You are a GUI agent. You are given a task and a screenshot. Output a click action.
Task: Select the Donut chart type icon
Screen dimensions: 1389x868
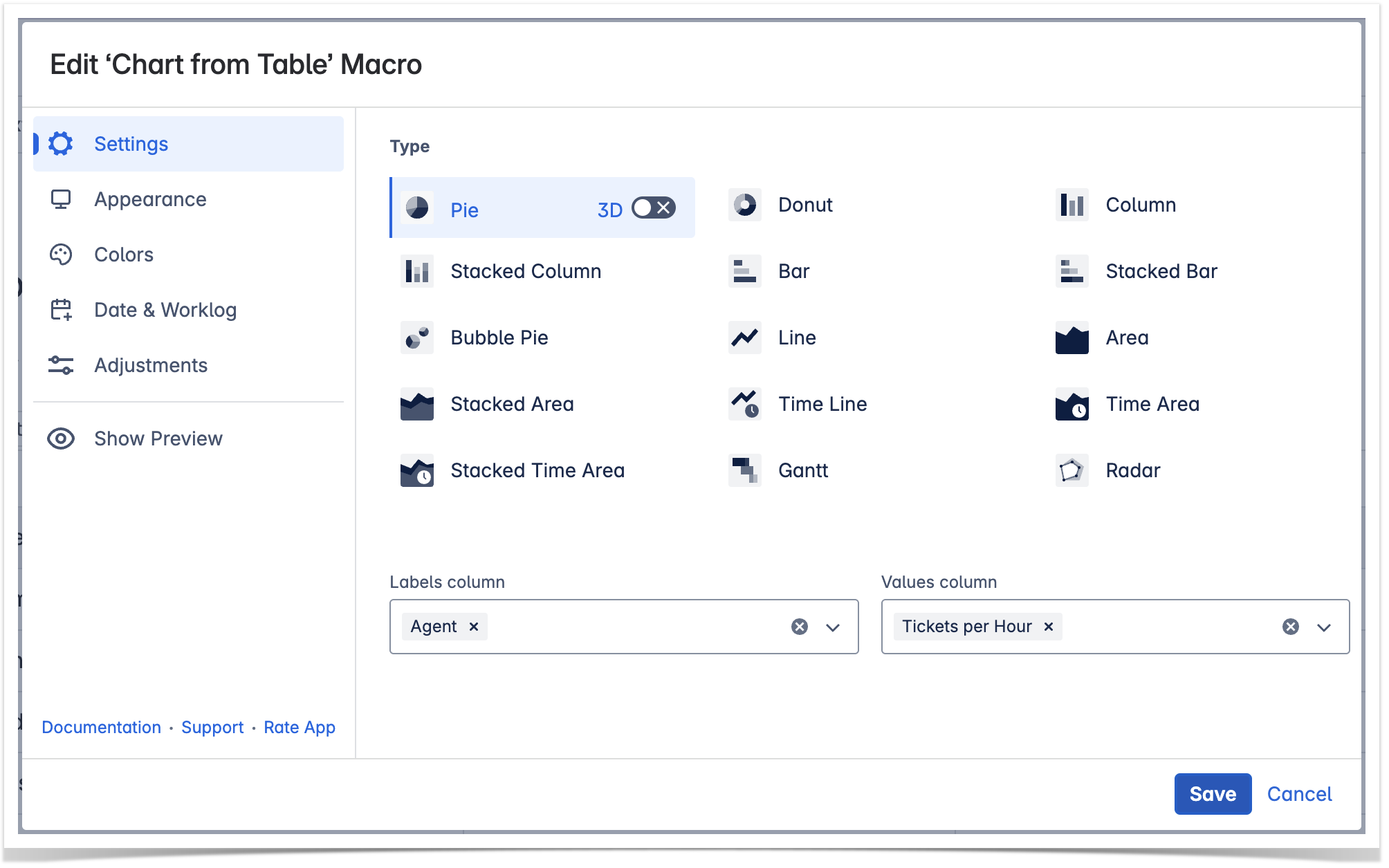(744, 205)
